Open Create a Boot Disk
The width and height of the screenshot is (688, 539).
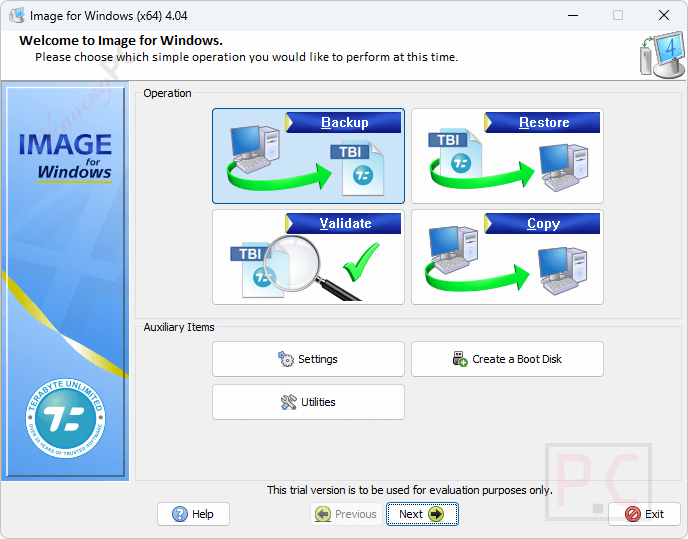pyautogui.click(x=507, y=359)
